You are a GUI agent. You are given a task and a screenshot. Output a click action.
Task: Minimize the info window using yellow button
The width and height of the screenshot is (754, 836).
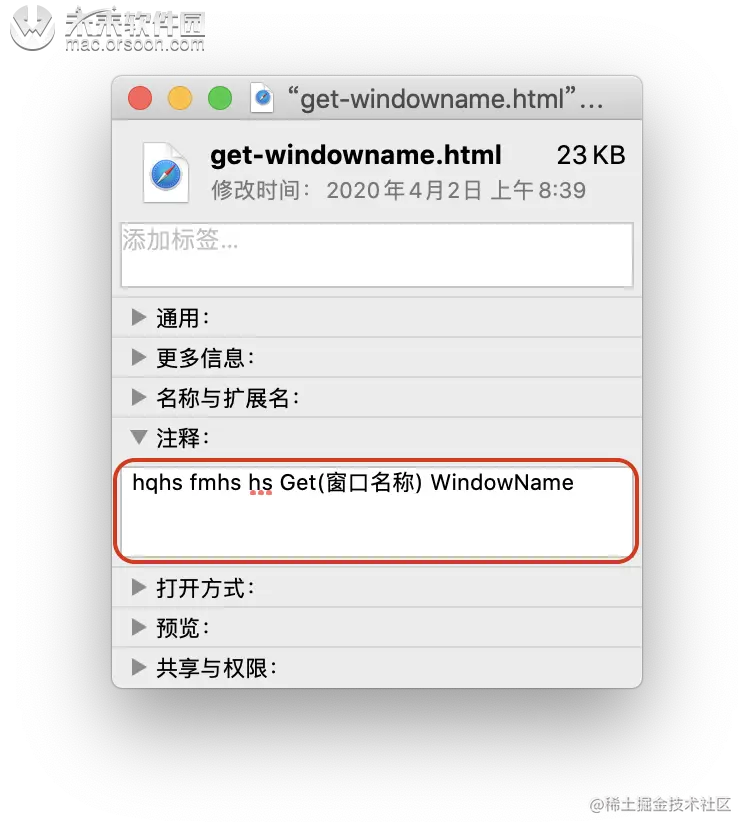(x=180, y=98)
